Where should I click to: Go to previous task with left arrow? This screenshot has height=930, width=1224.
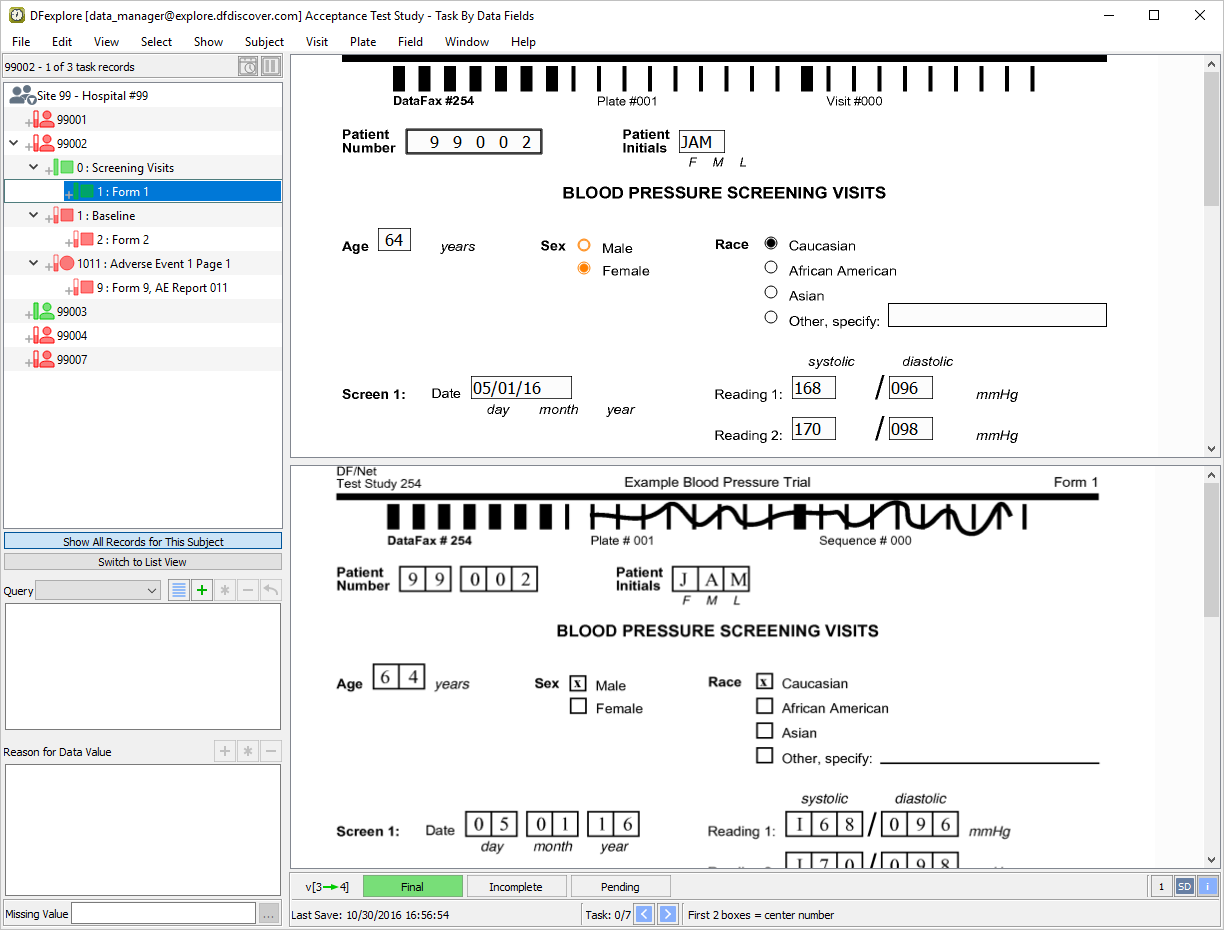(645, 914)
